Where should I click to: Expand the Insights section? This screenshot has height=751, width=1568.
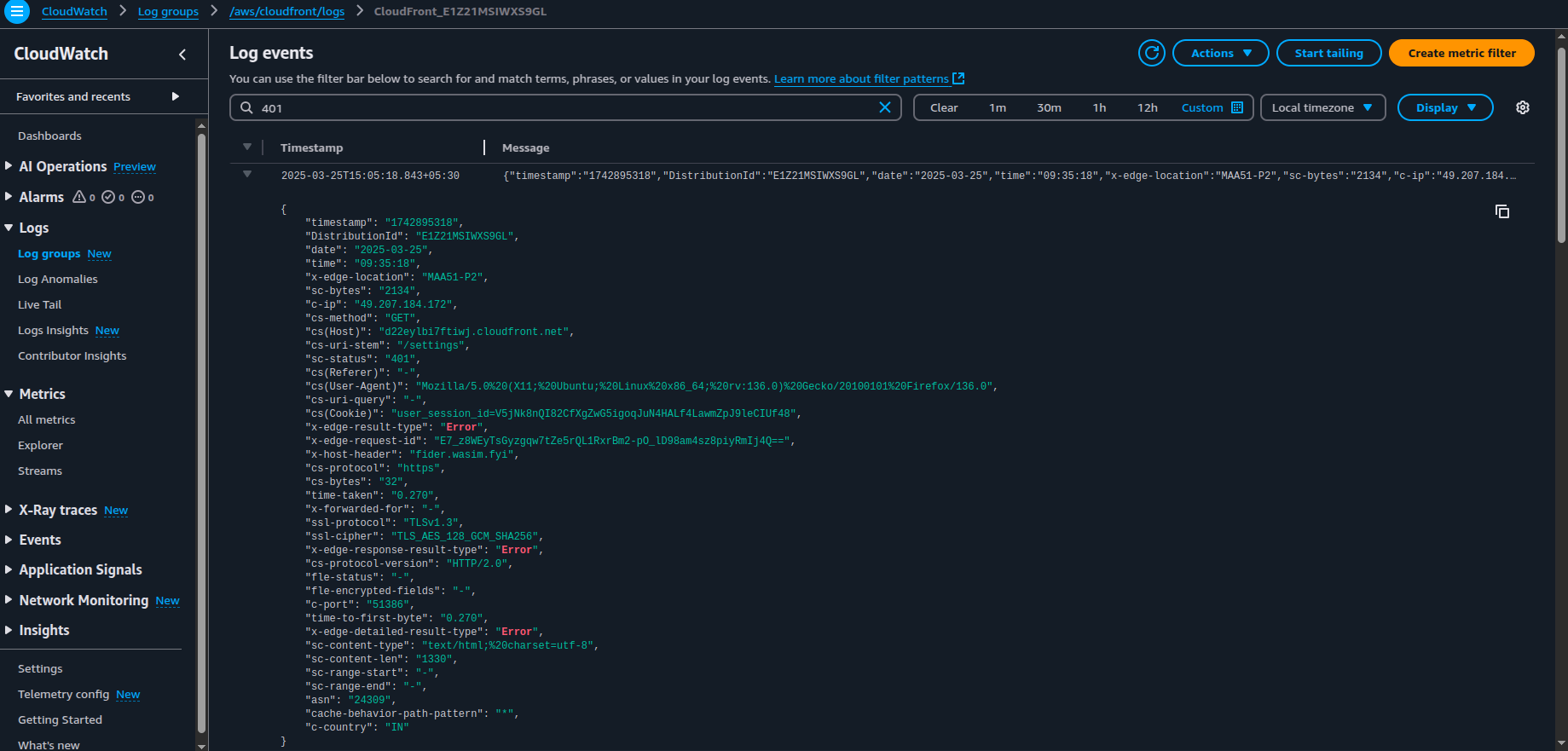point(9,630)
